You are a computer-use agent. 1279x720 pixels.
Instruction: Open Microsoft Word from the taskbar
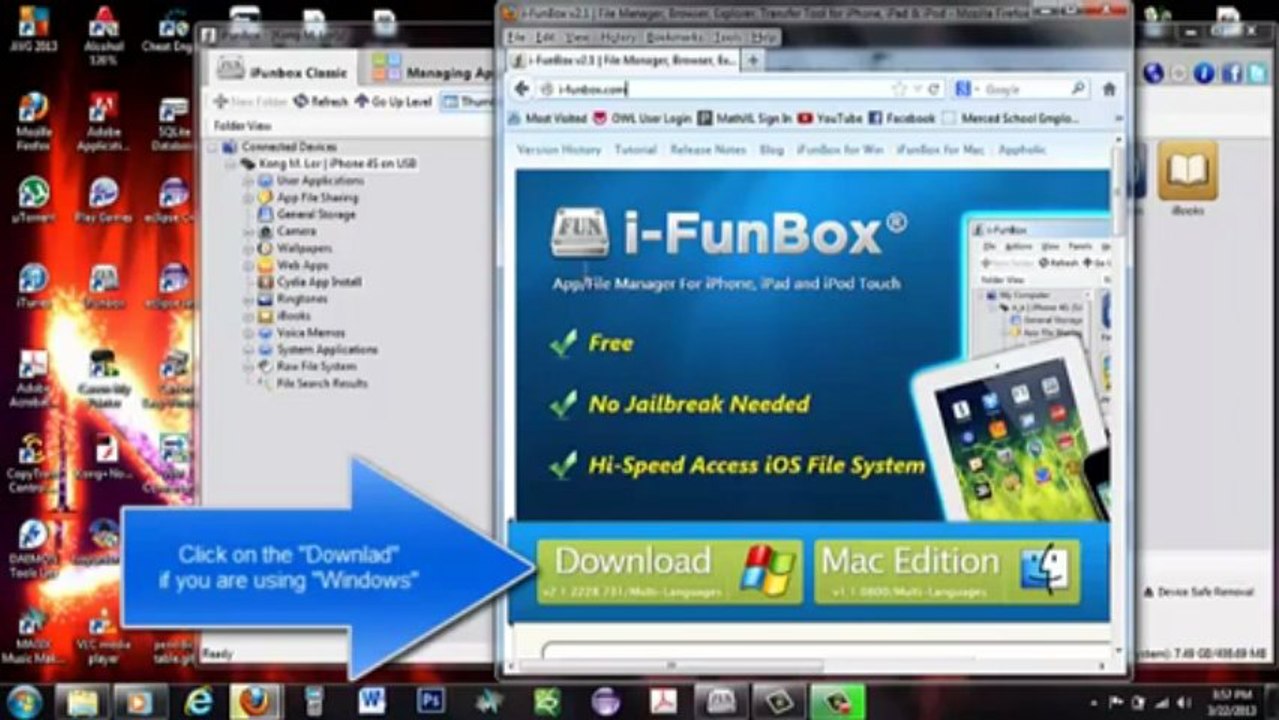[372, 702]
